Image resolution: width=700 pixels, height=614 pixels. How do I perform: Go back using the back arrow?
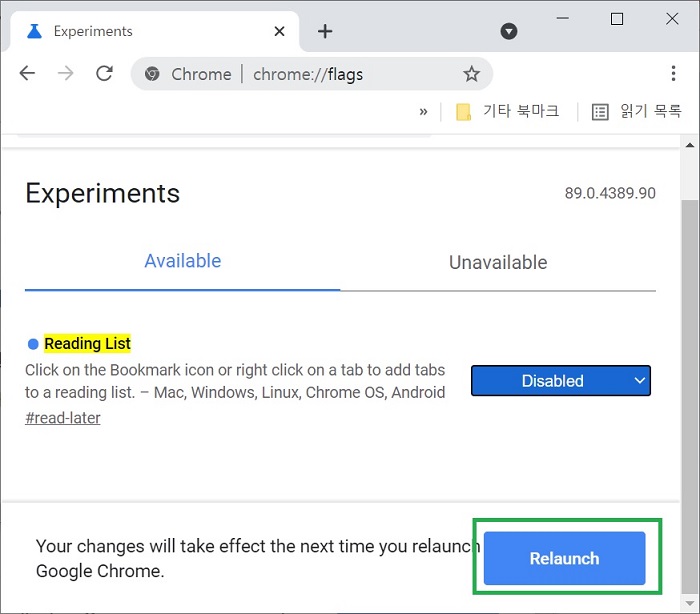pyautogui.click(x=27, y=73)
